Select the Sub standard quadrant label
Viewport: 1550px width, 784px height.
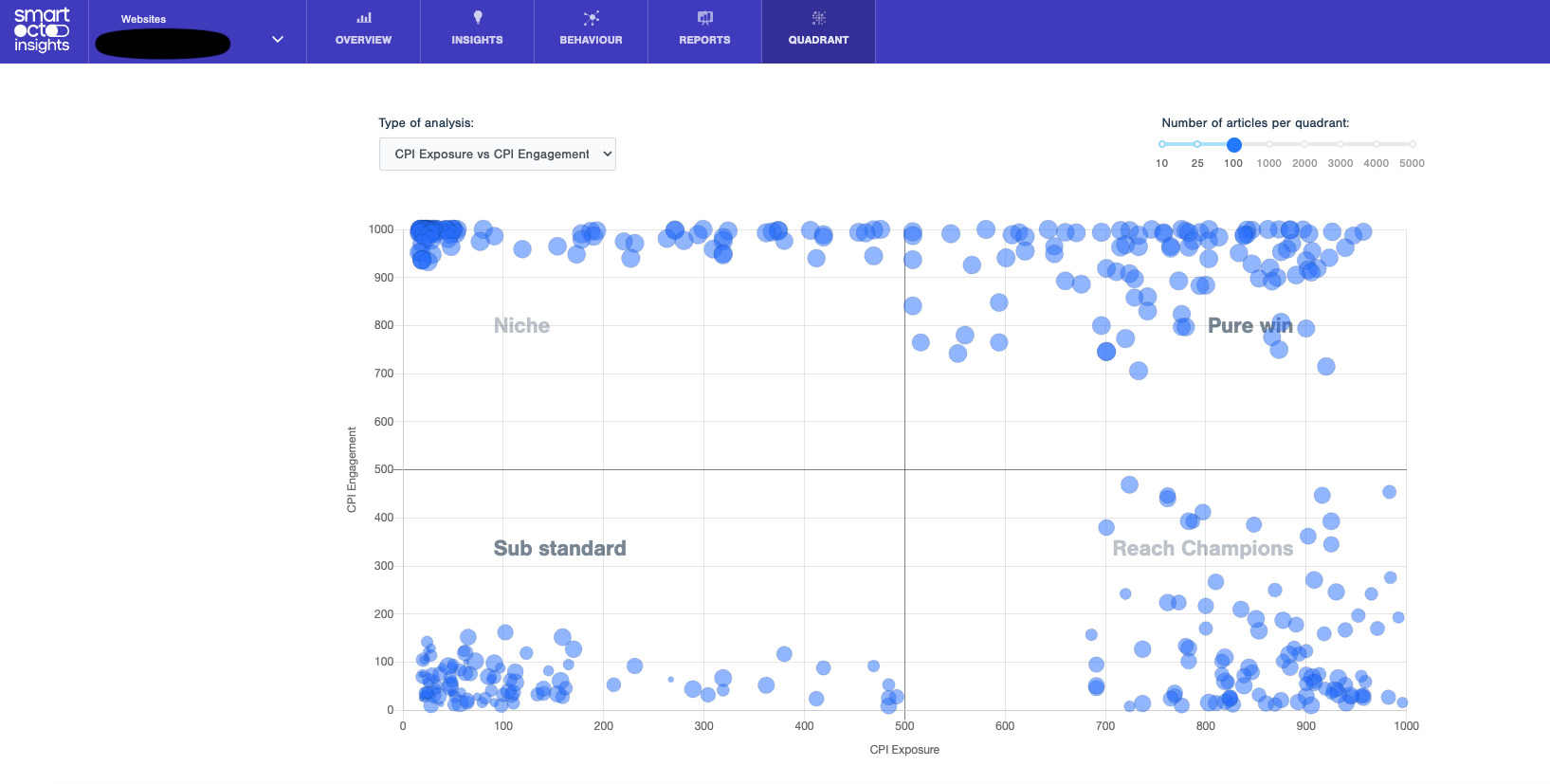pos(559,549)
